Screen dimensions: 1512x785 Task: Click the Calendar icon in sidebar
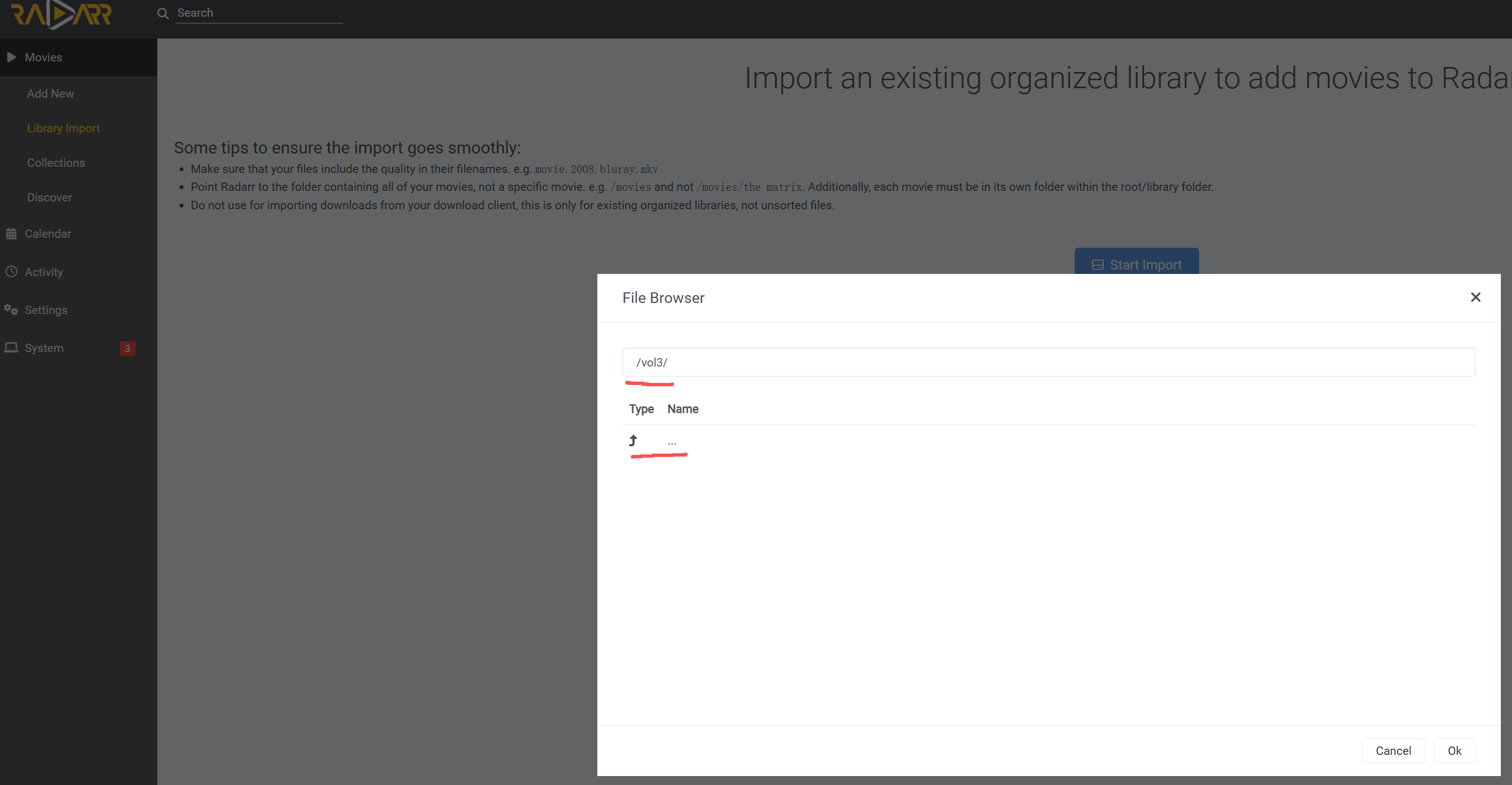(x=11, y=234)
